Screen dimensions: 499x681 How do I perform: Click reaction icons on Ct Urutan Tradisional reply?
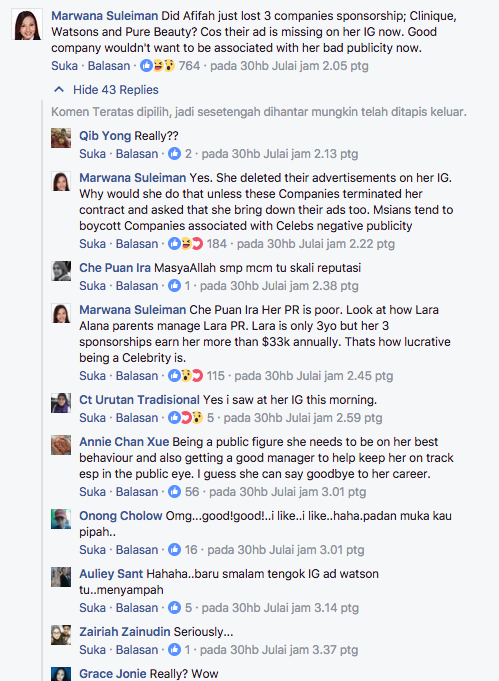[185, 418]
